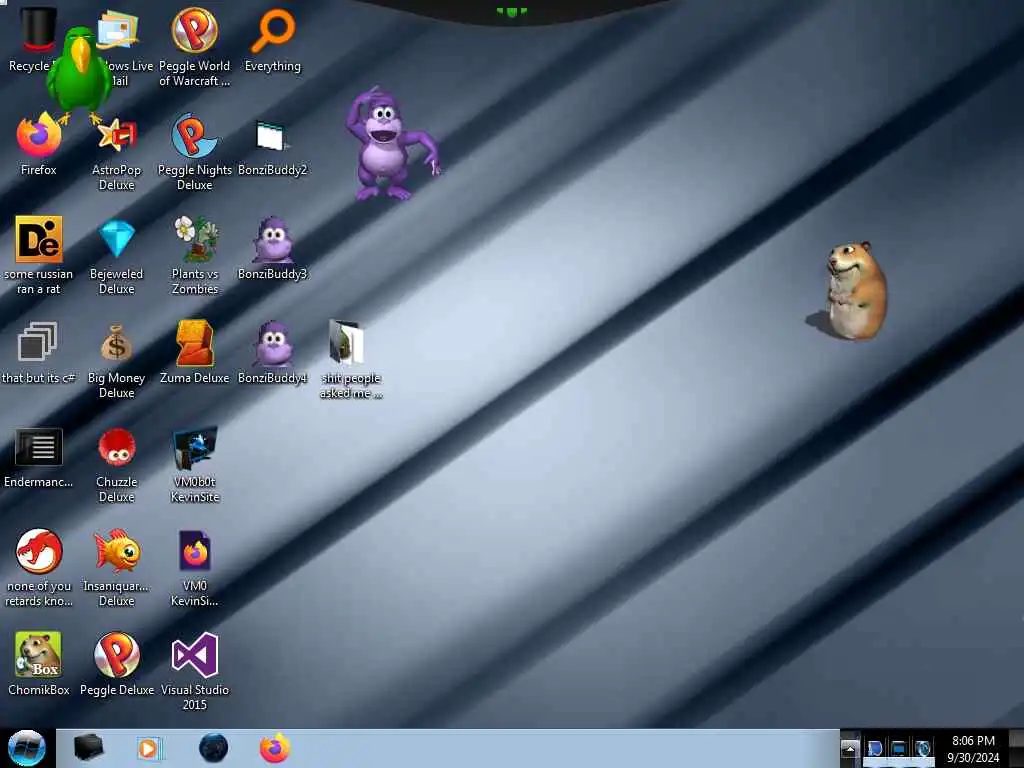The image size is (1024, 768).
Task: Open the Endermanc... desktop icon
Action: (x=39, y=447)
